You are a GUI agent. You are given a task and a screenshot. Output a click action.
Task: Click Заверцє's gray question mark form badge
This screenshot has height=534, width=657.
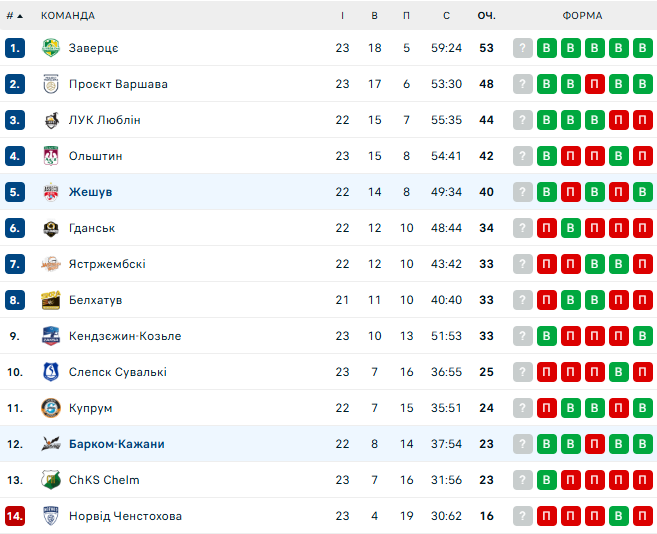522,48
